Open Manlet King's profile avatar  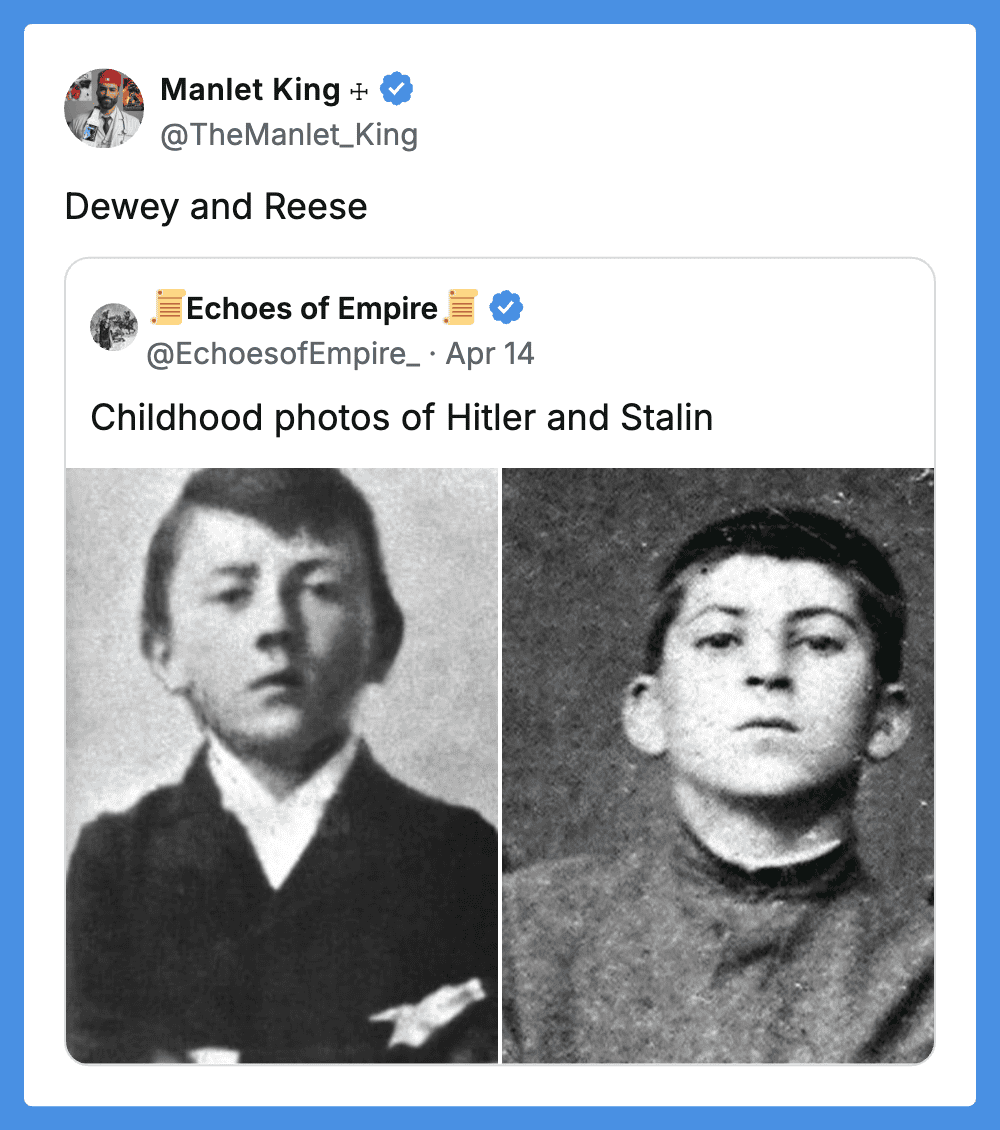[104, 108]
